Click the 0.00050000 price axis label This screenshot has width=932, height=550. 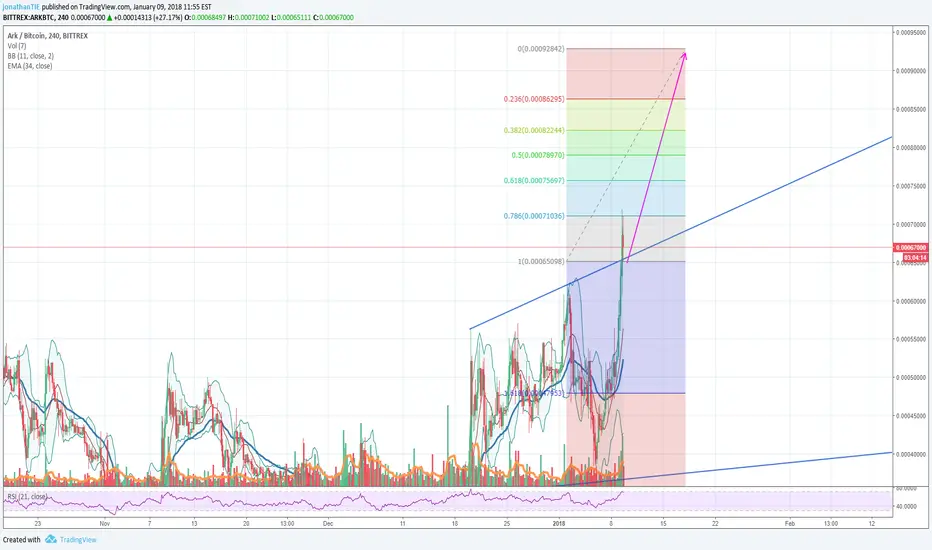pyautogui.click(x=911, y=378)
